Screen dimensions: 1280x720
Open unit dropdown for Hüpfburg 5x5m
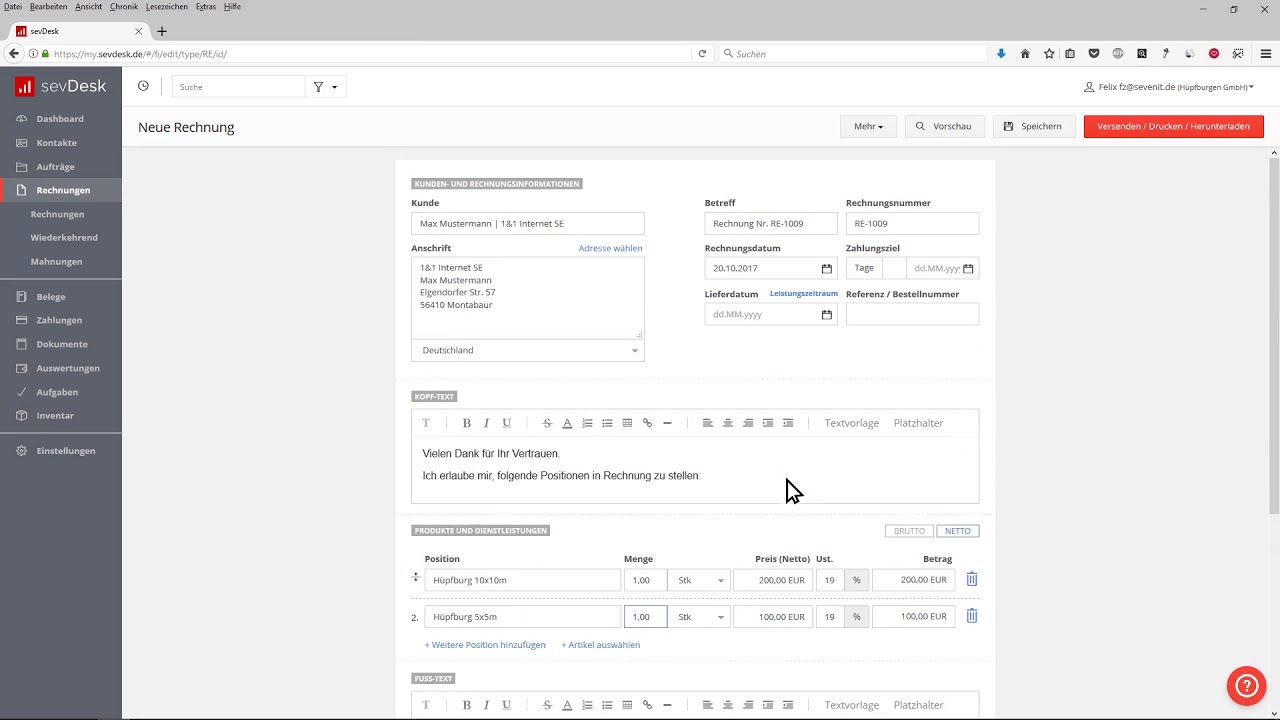tap(699, 617)
